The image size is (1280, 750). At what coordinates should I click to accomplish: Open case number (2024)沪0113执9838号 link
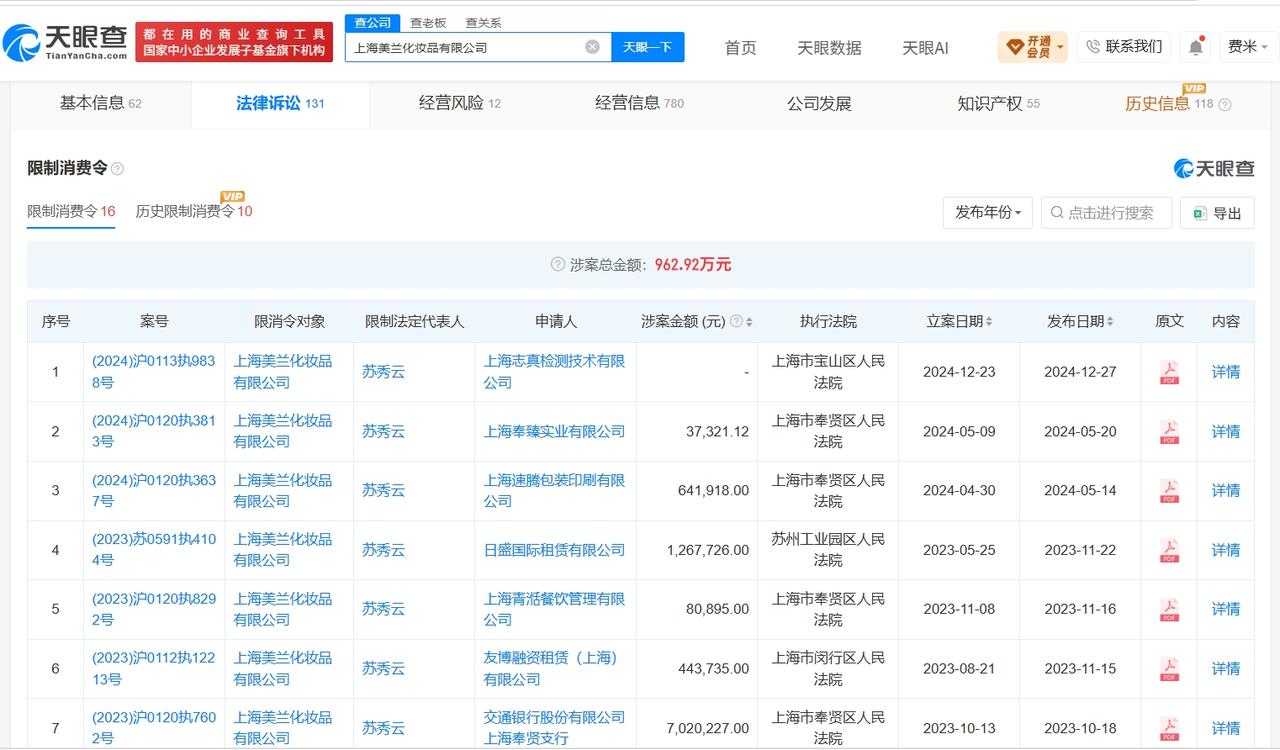(x=154, y=372)
